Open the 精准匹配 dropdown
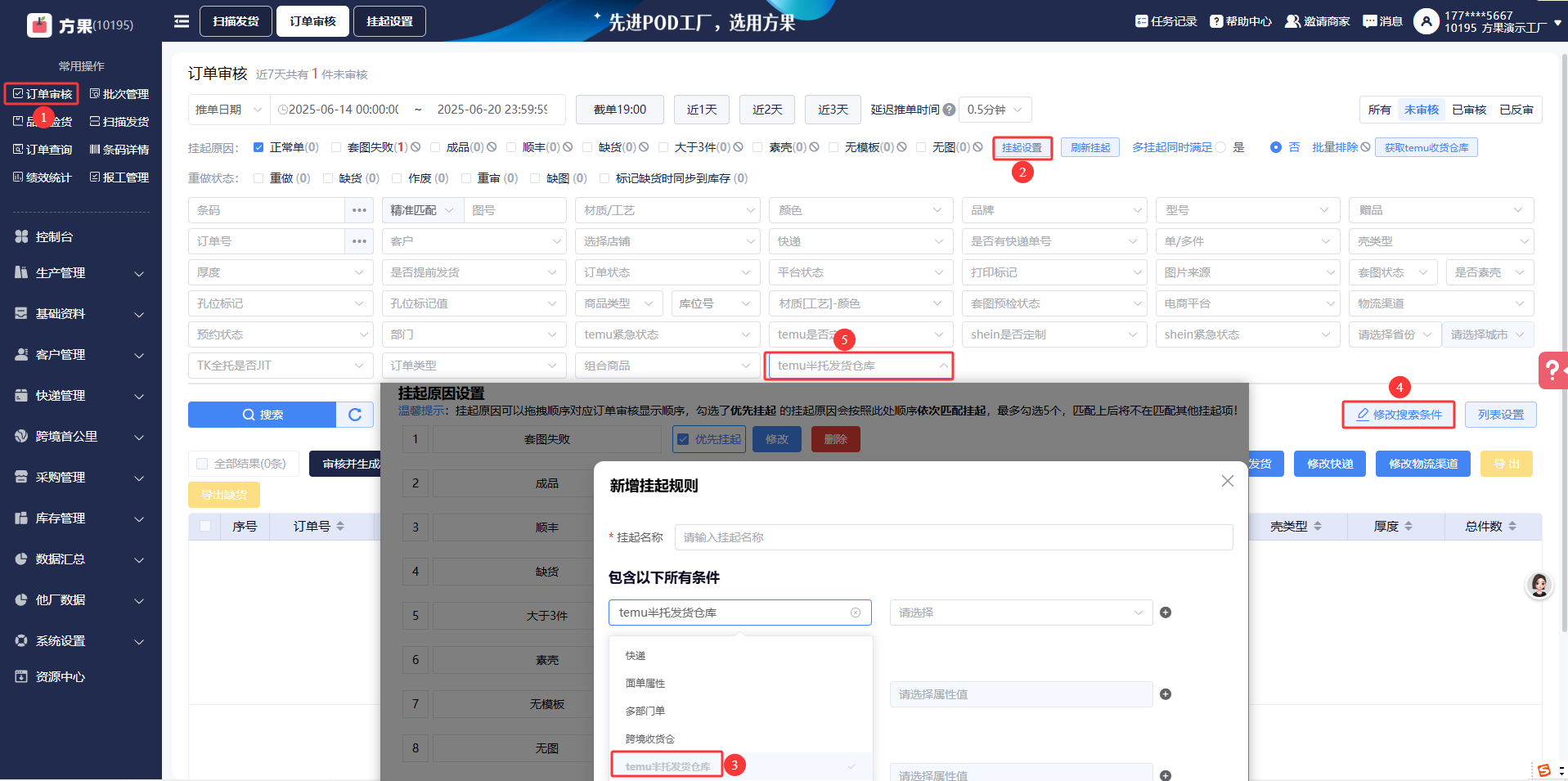This screenshot has height=781, width=1568. click(x=422, y=210)
